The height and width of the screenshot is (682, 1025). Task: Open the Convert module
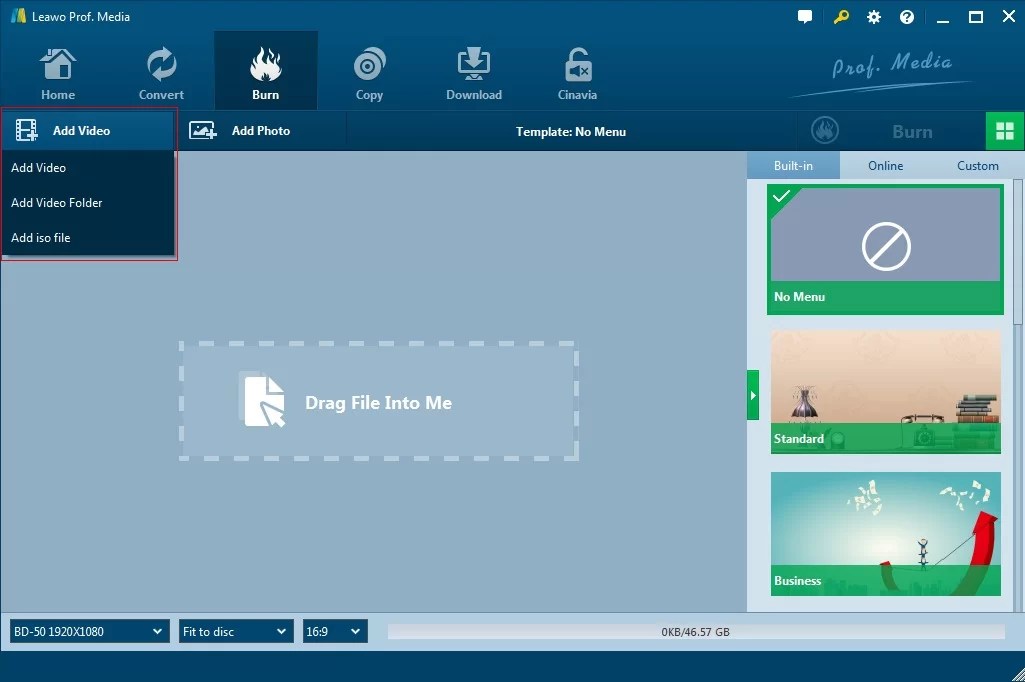pos(160,70)
